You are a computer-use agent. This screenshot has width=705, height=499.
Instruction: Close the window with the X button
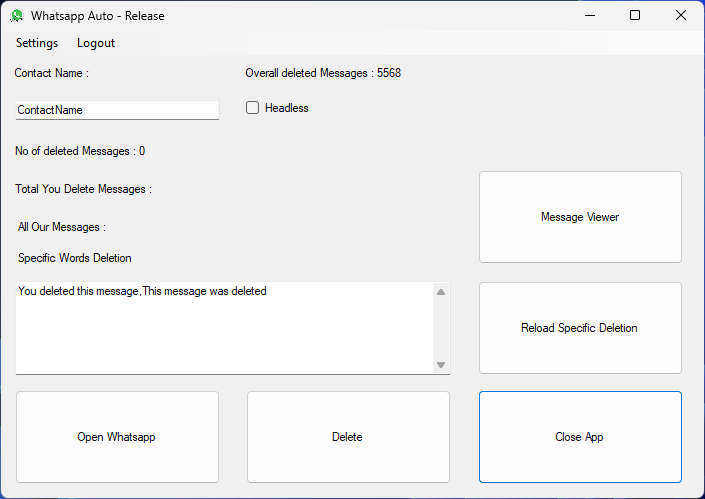click(681, 15)
